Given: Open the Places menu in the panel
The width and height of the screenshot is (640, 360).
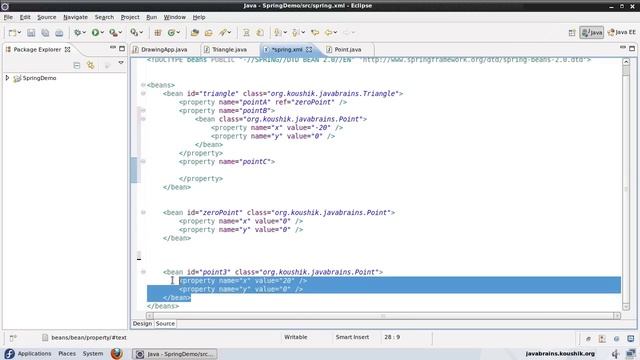Looking at the screenshot, I should [x=67, y=353].
